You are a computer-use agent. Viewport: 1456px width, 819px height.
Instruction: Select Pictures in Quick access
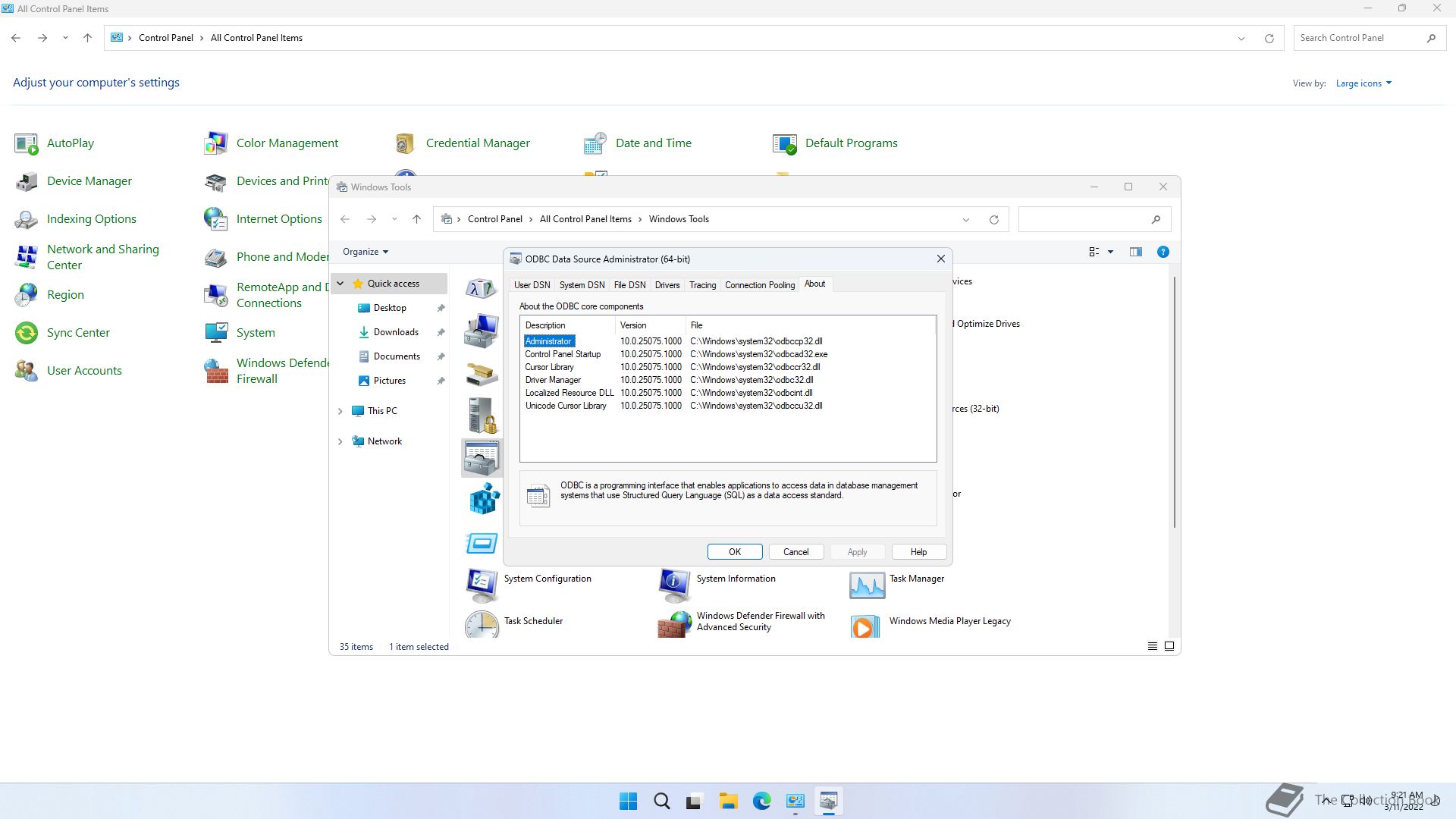tap(391, 381)
